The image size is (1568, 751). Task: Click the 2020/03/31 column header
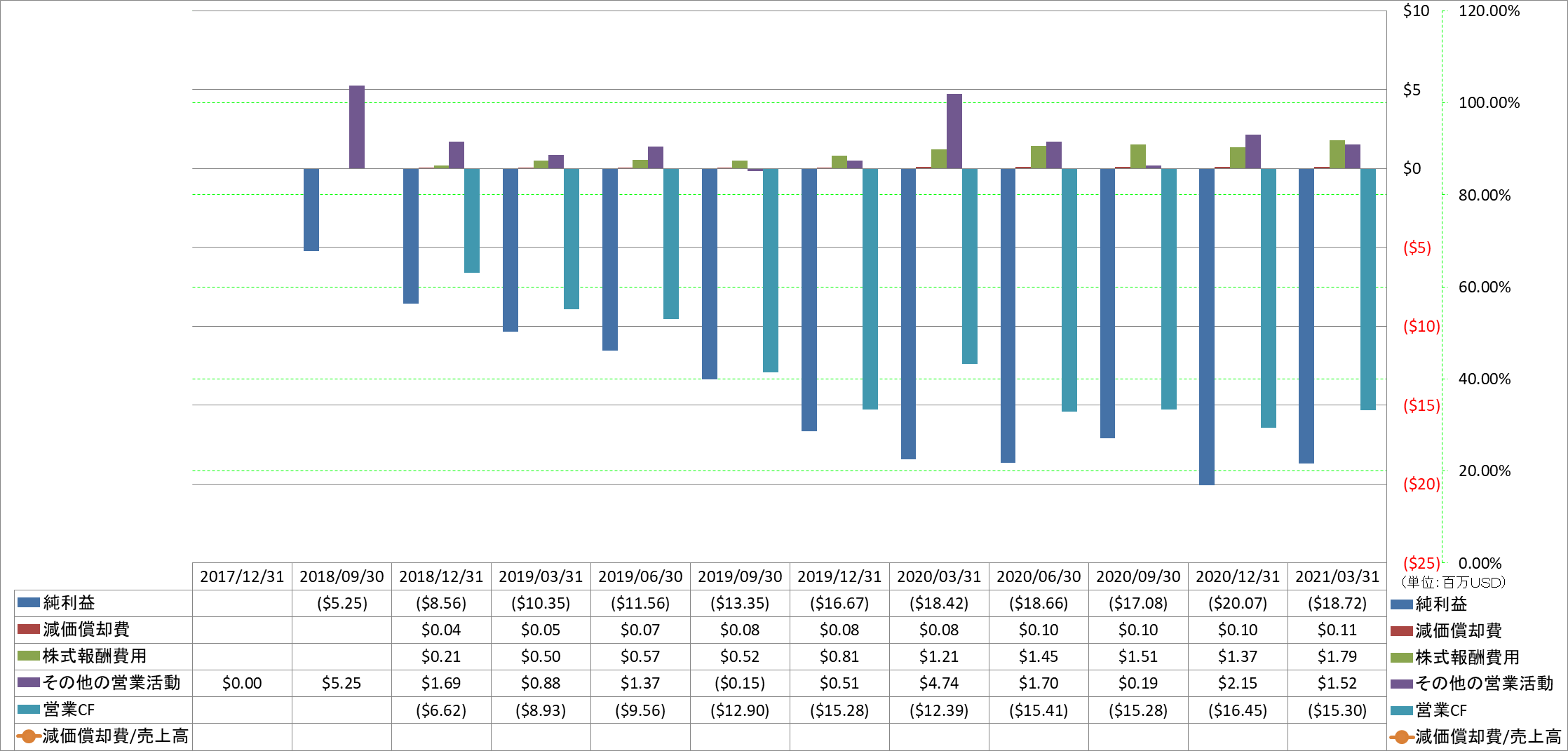939,576
